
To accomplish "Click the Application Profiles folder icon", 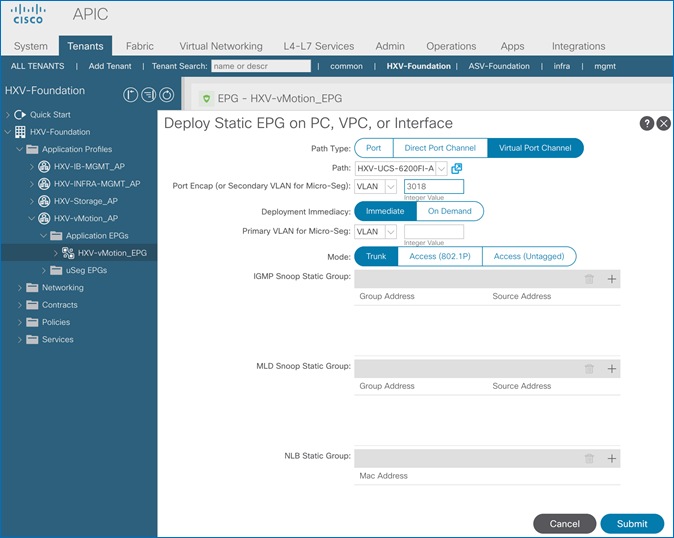I will pos(32,149).
